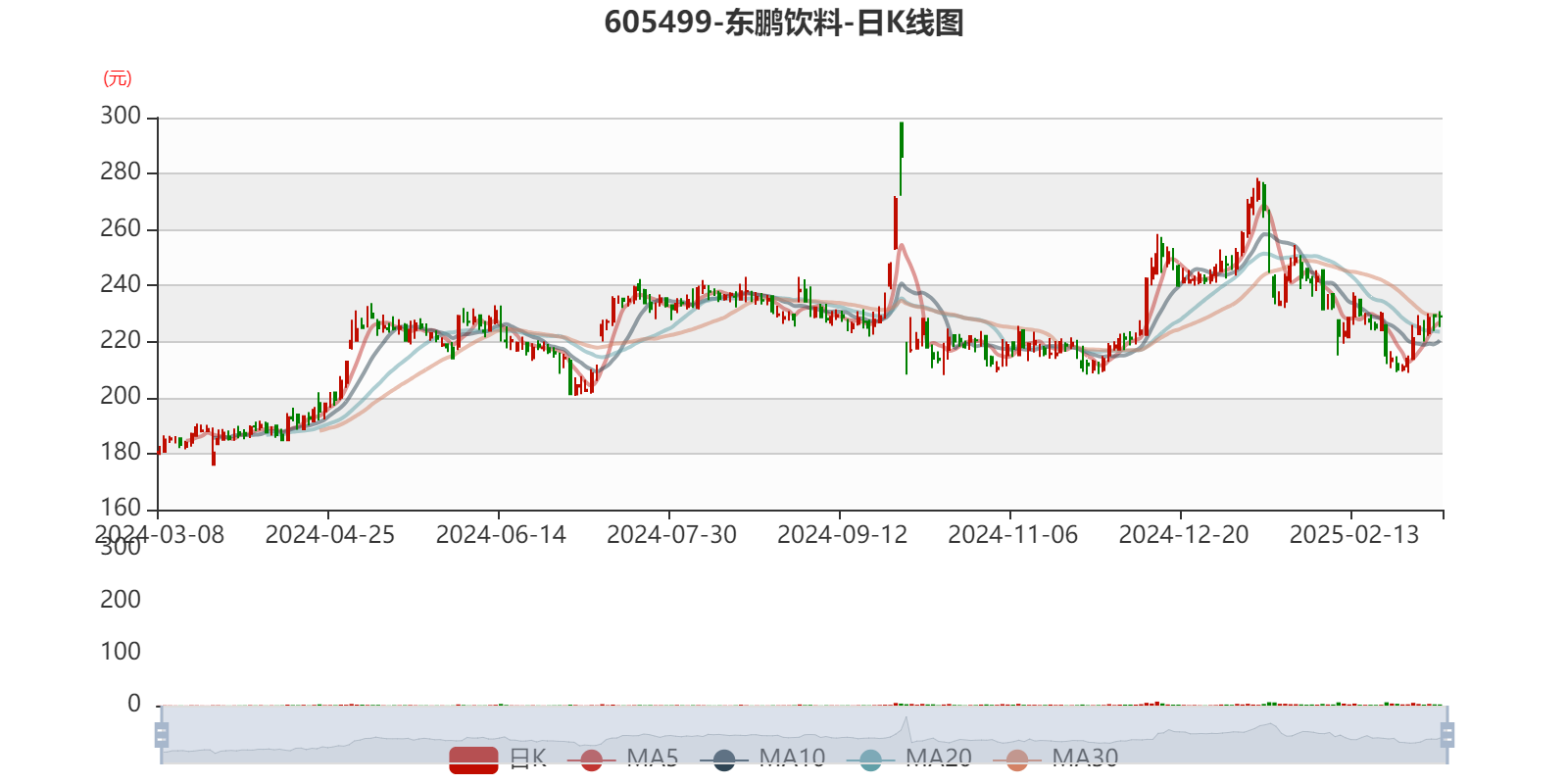Image resolution: width=1568 pixels, height=784 pixels.
Task: Click the 0 volume axis label
Action: pyautogui.click(x=134, y=704)
